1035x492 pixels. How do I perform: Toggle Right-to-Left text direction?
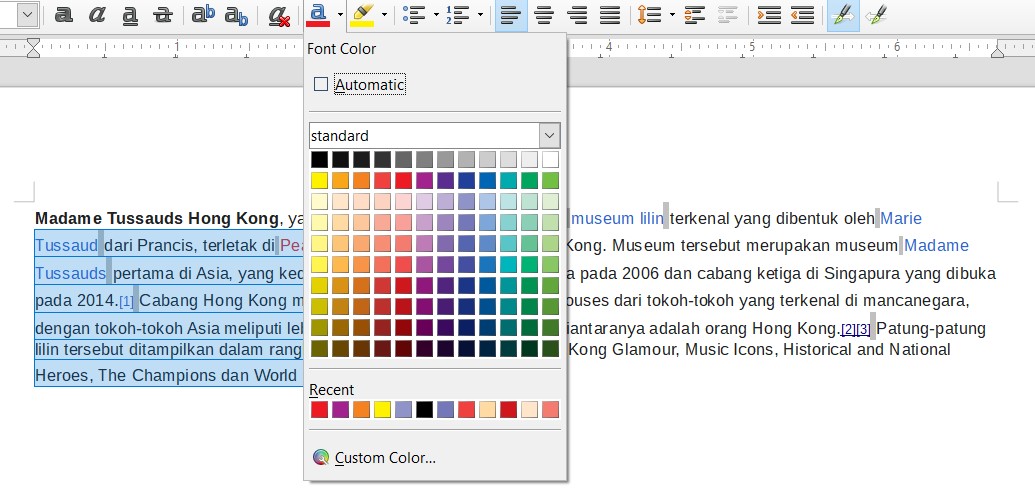pyautogui.click(x=876, y=15)
